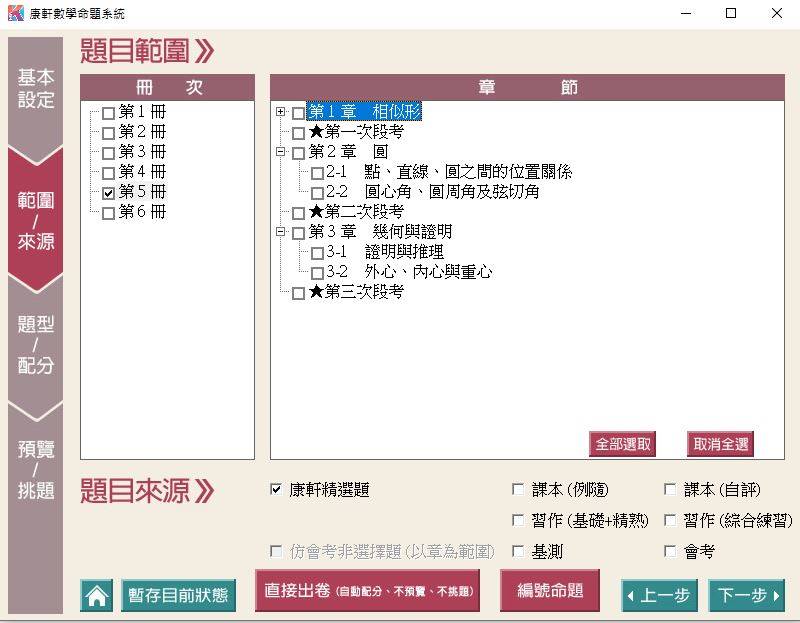800x623 pixels.
Task: Expand 第1章 相似形 tree node
Action: click(280, 111)
